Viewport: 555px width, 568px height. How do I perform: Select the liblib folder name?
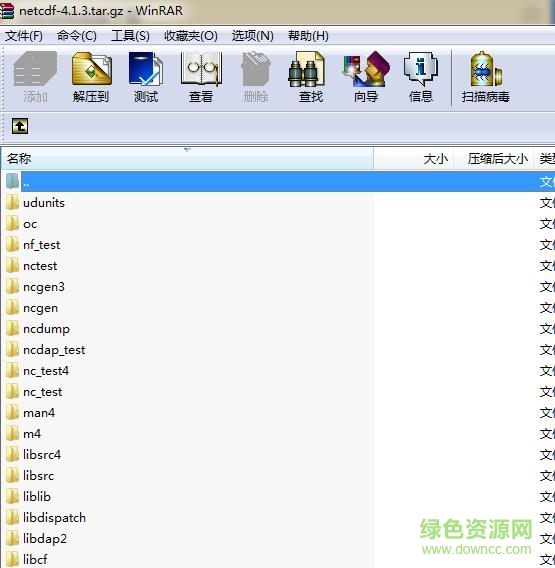37,496
